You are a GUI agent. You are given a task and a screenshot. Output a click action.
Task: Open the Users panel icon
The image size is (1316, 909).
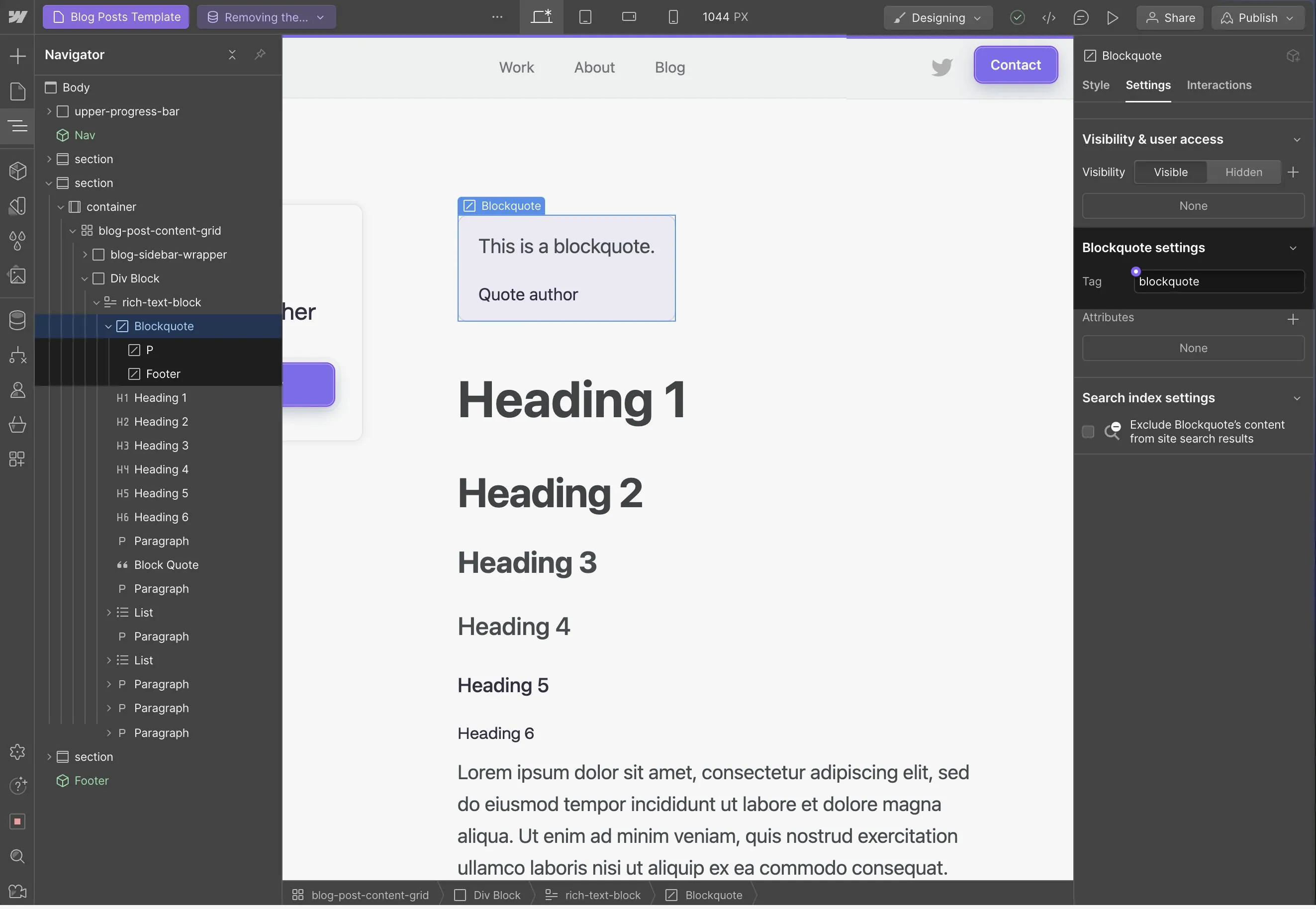coord(18,391)
